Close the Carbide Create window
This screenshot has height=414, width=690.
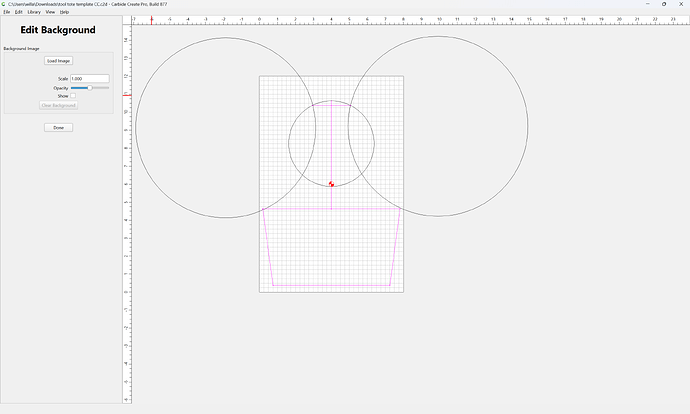681,4
